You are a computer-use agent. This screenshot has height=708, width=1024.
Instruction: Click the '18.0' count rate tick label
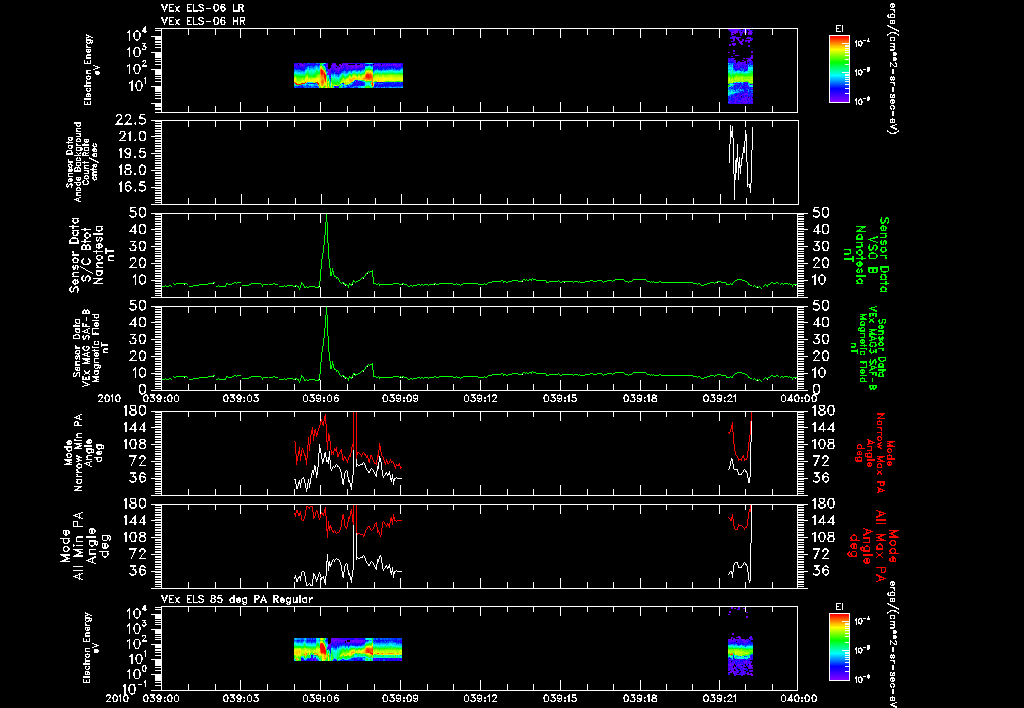pos(131,170)
